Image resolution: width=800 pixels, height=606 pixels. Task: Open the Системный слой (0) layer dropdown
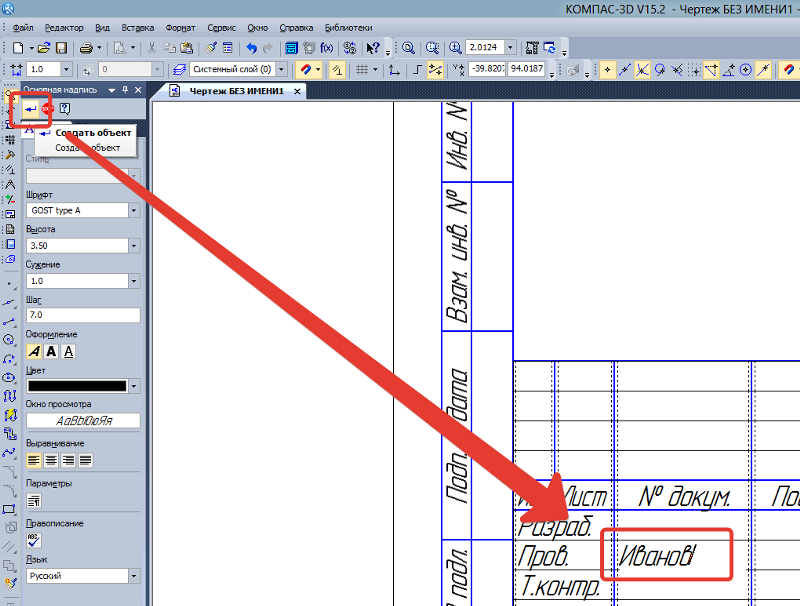click(282, 69)
